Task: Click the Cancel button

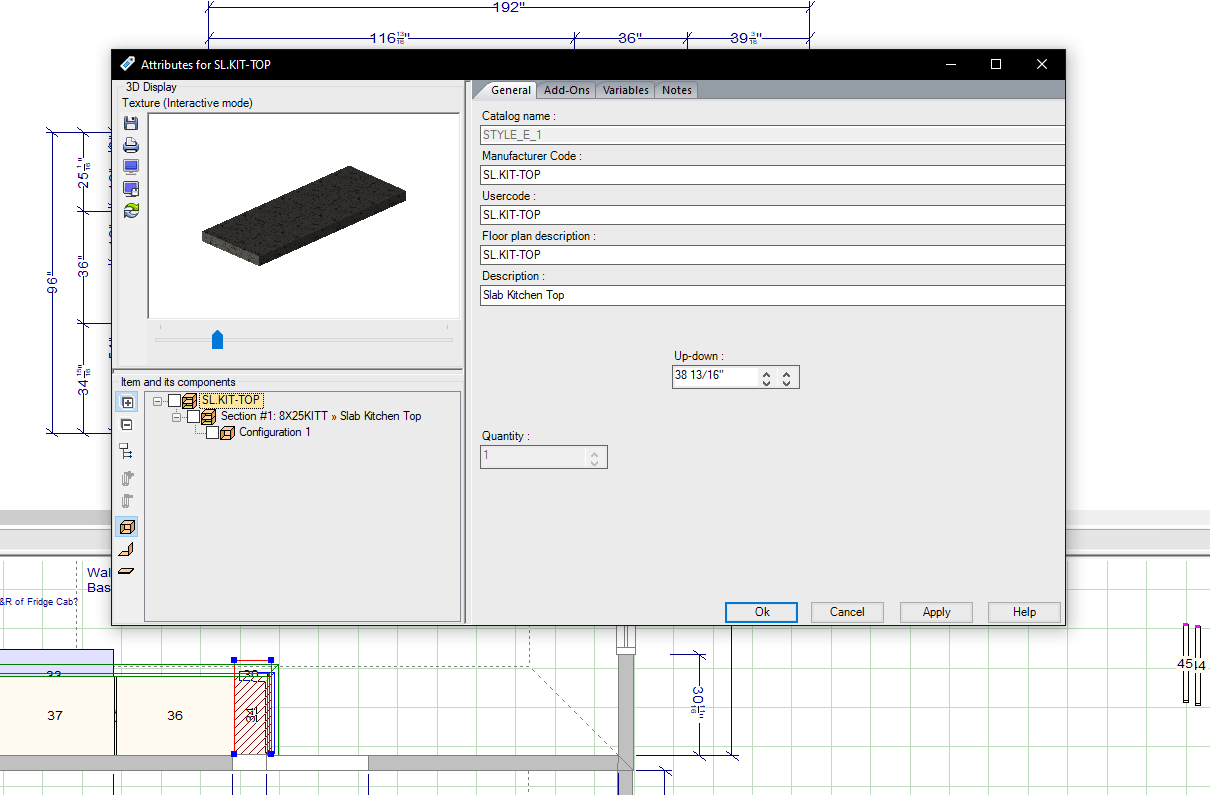Action: click(847, 612)
